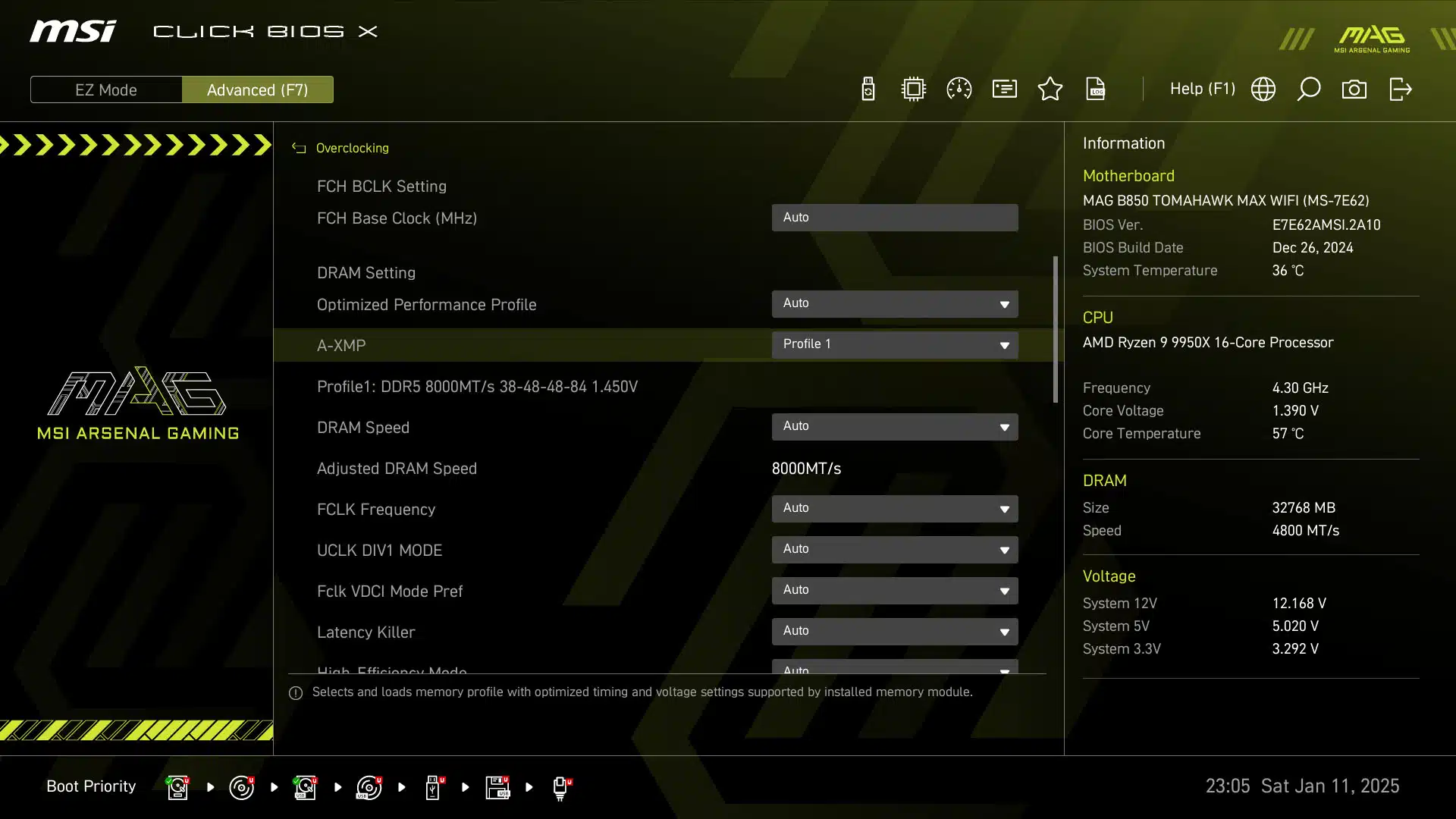Screen dimensions: 1456x819
Task: Open the Favorites star icon
Action: (x=1050, y=89)
